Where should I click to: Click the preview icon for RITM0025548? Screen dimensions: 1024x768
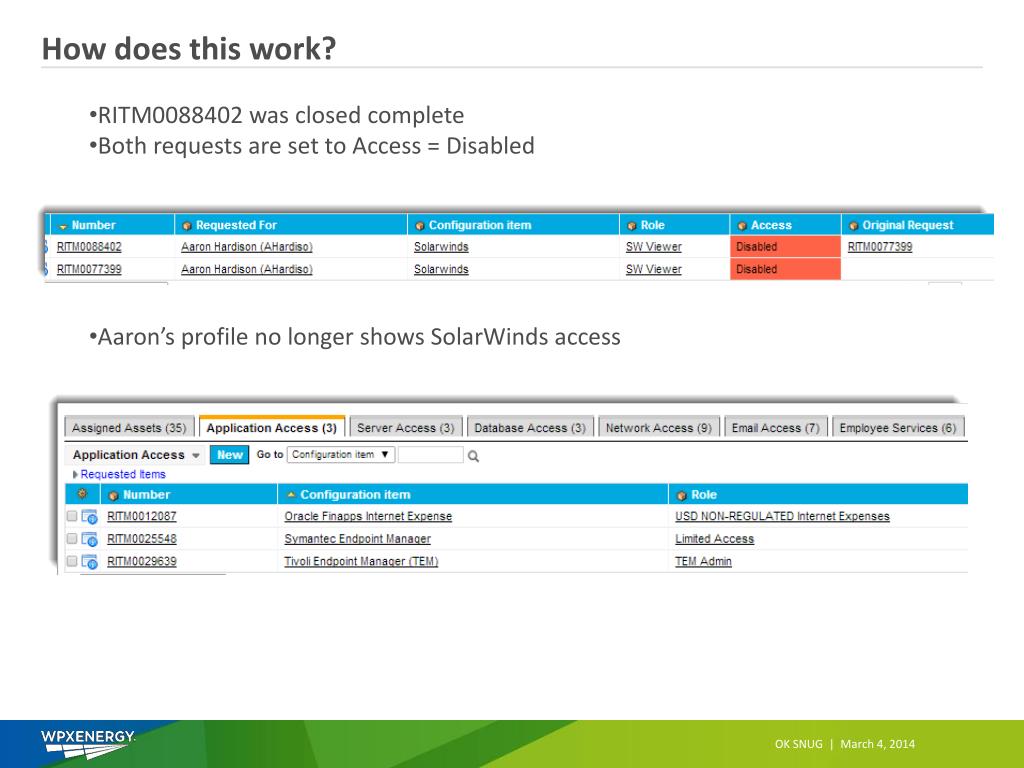click(x=89, y=539)
